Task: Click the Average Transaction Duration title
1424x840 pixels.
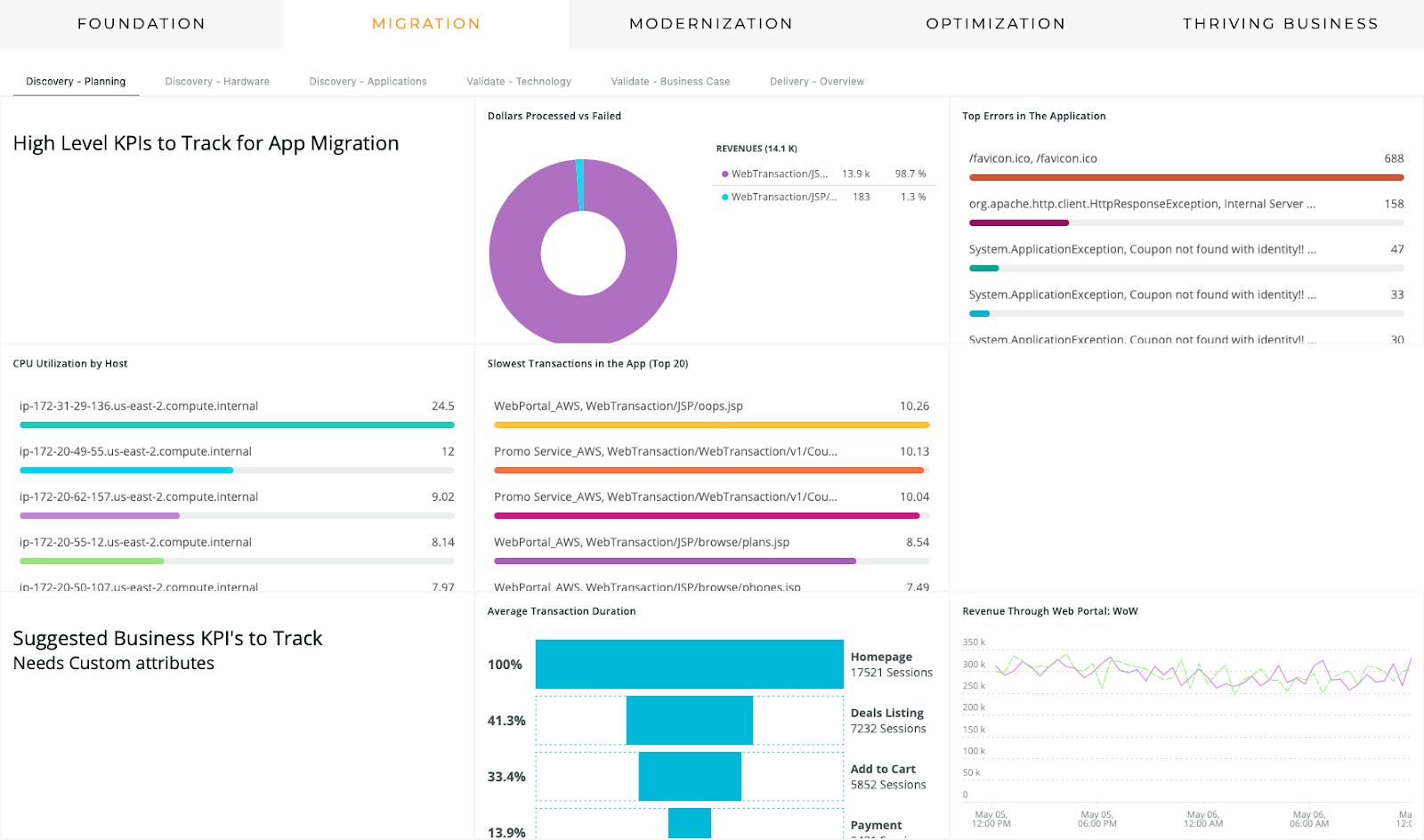Action: coord(562,611)
